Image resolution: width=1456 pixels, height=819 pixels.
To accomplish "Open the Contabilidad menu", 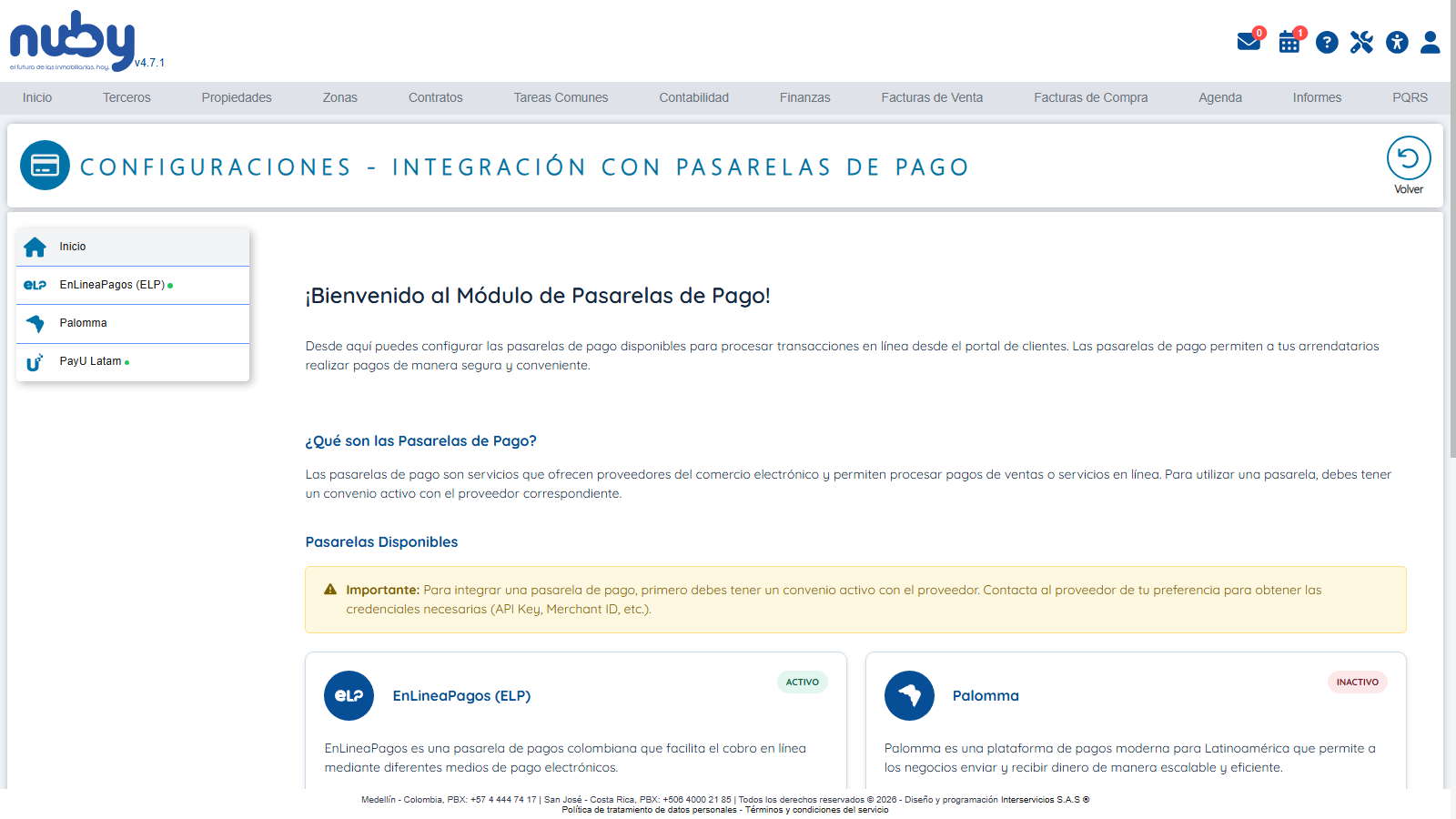I will [x=693, y=97].
